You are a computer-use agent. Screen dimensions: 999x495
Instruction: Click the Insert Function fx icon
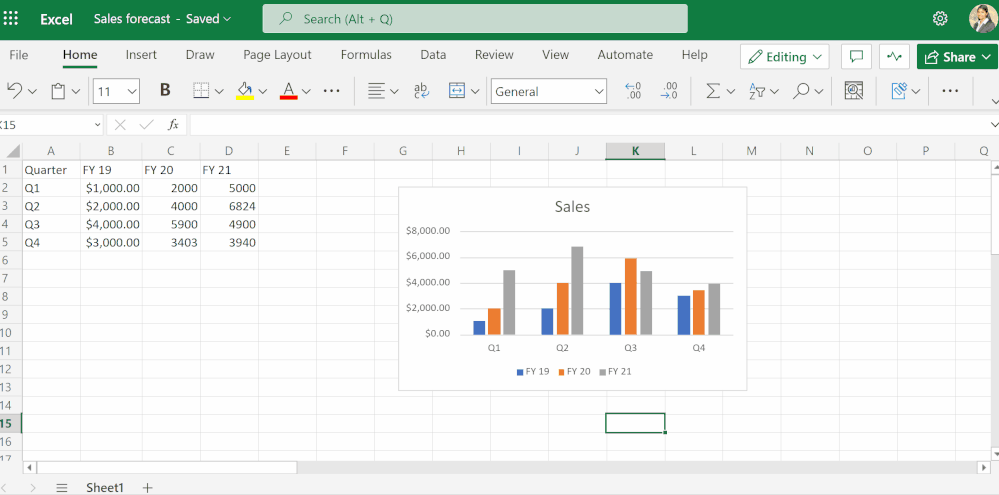[x=173, y=125]
